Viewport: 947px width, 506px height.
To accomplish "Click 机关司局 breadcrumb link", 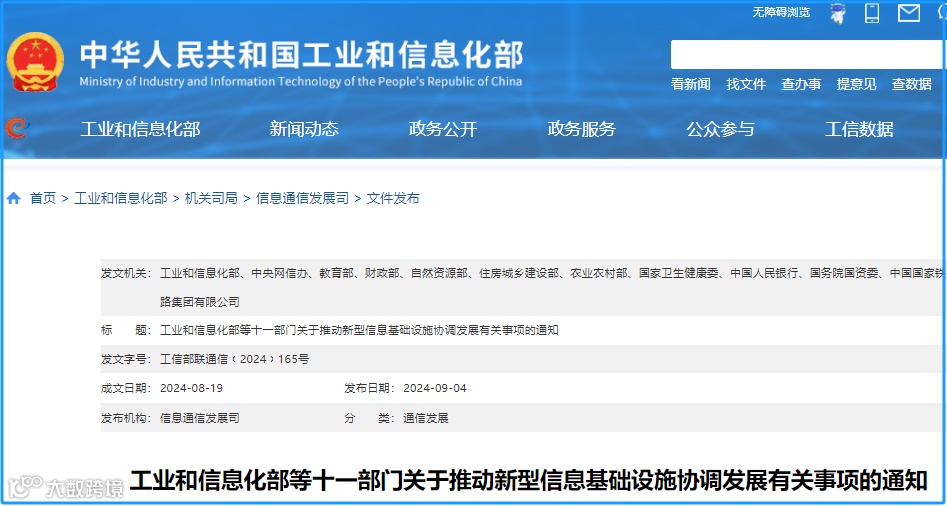I will click(211, 198).
